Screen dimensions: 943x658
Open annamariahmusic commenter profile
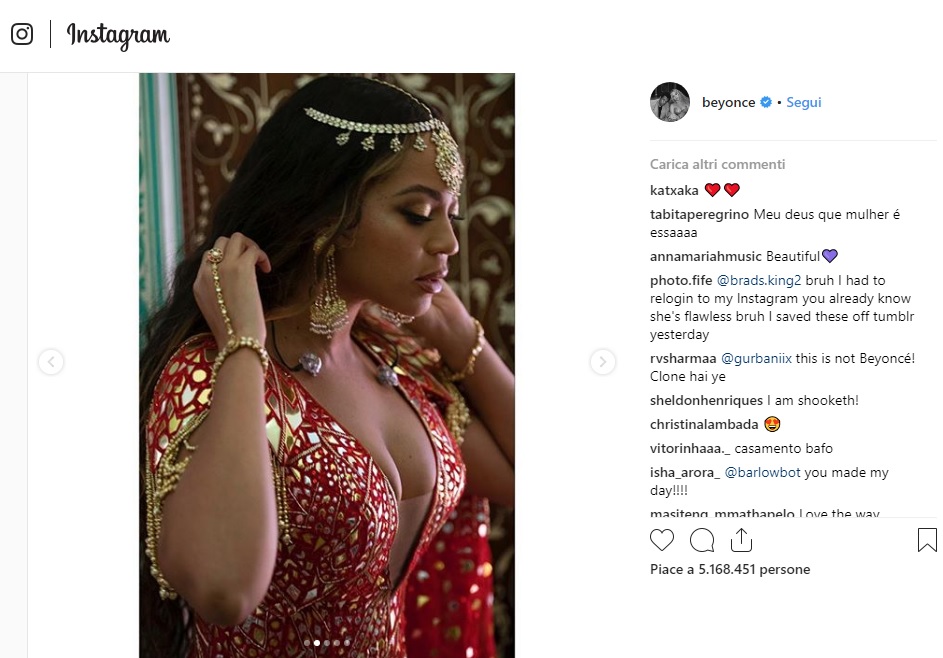706,256
